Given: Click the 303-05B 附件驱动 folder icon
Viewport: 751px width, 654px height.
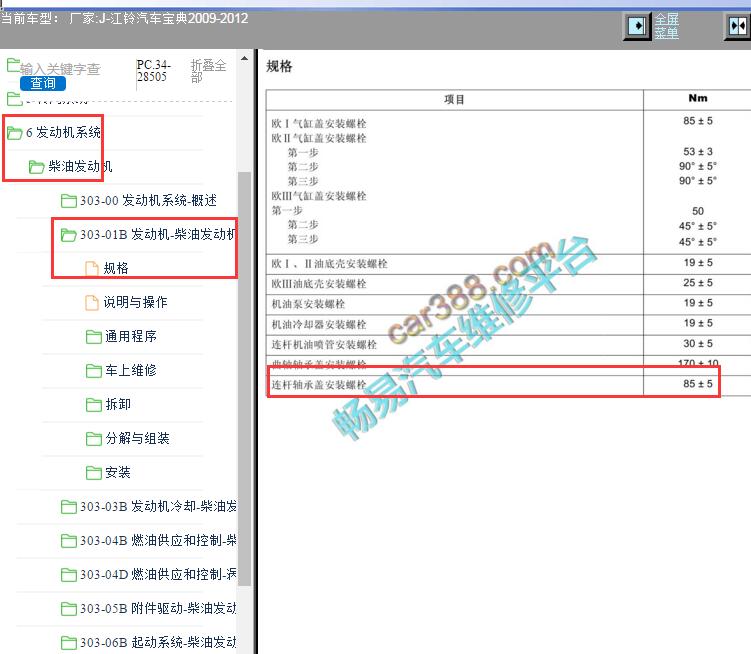Looking at the screenshot, I should (x=68, y=609).
